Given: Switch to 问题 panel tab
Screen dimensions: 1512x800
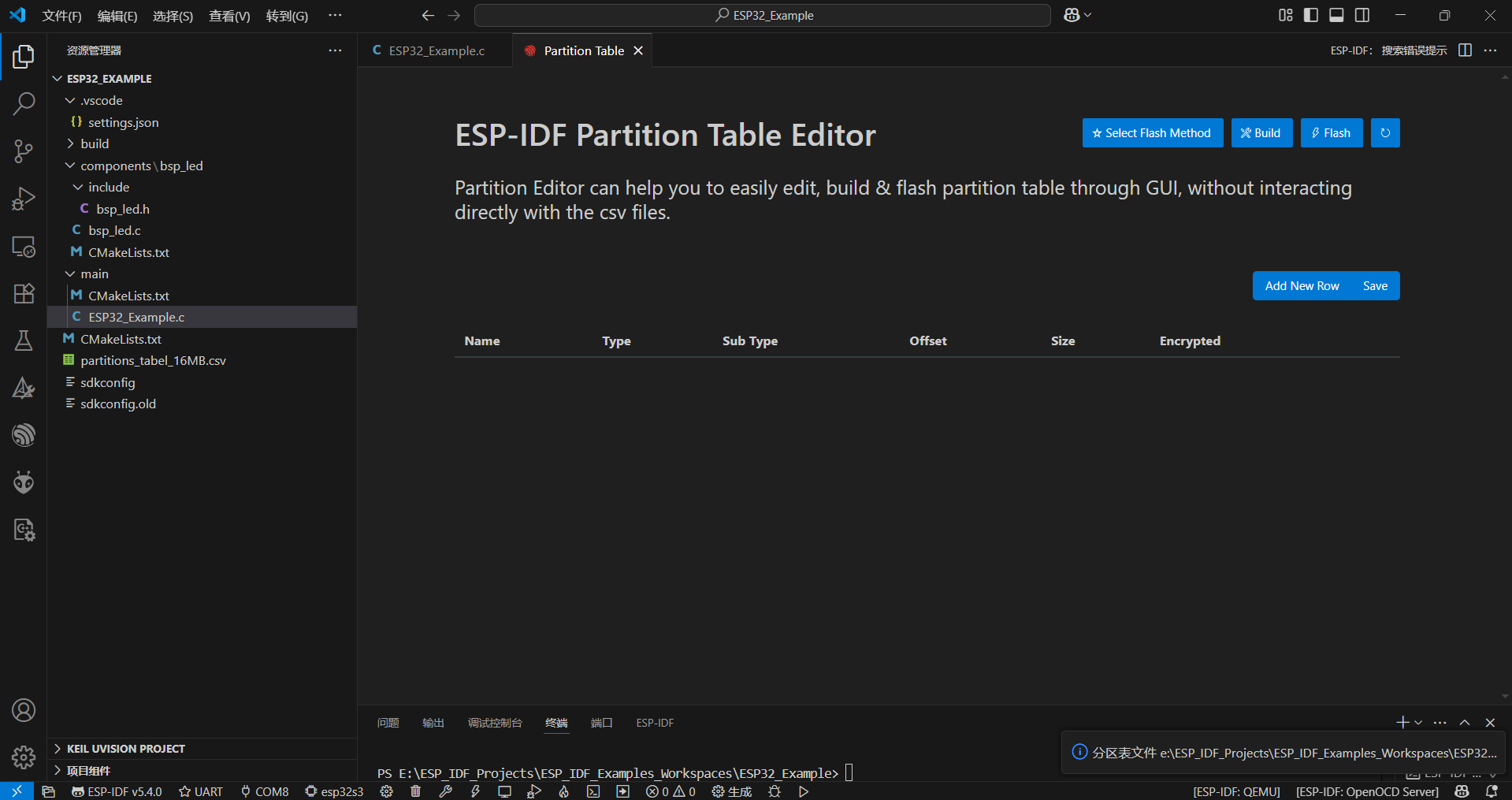Looking at the screenshot, I should pyautogui.click(x=388, y=723).
